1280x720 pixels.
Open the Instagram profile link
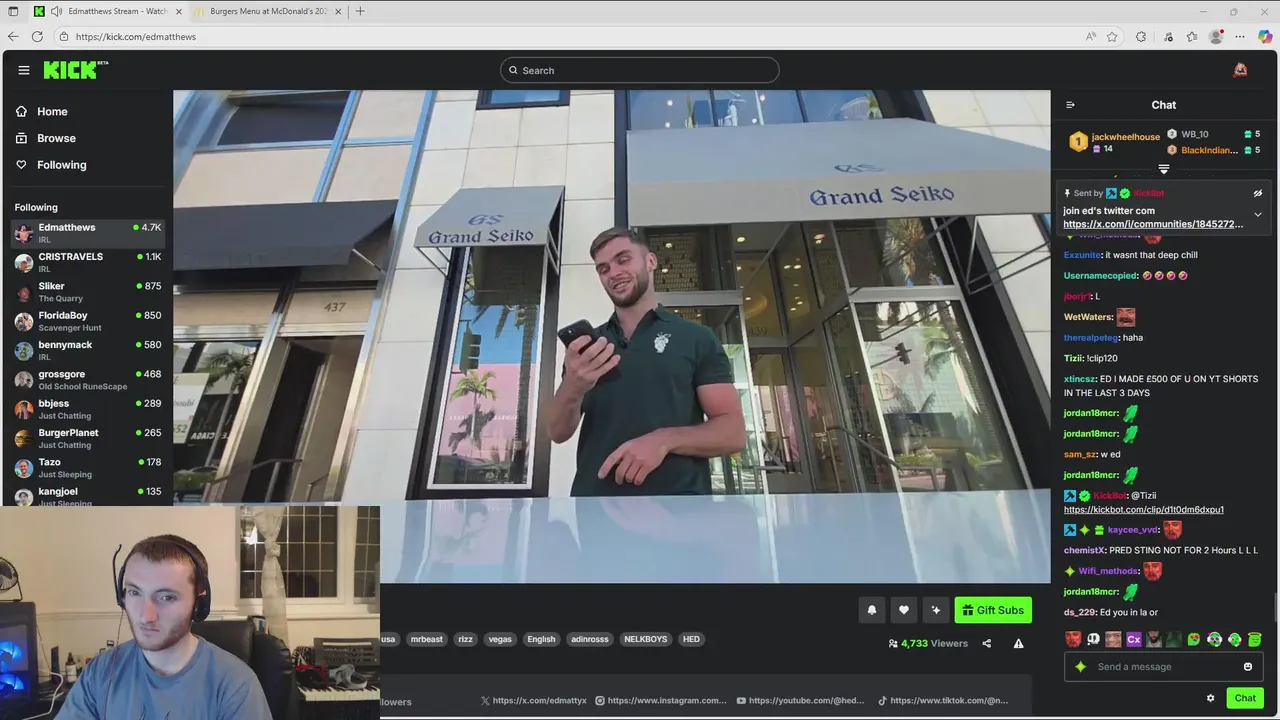661,701
